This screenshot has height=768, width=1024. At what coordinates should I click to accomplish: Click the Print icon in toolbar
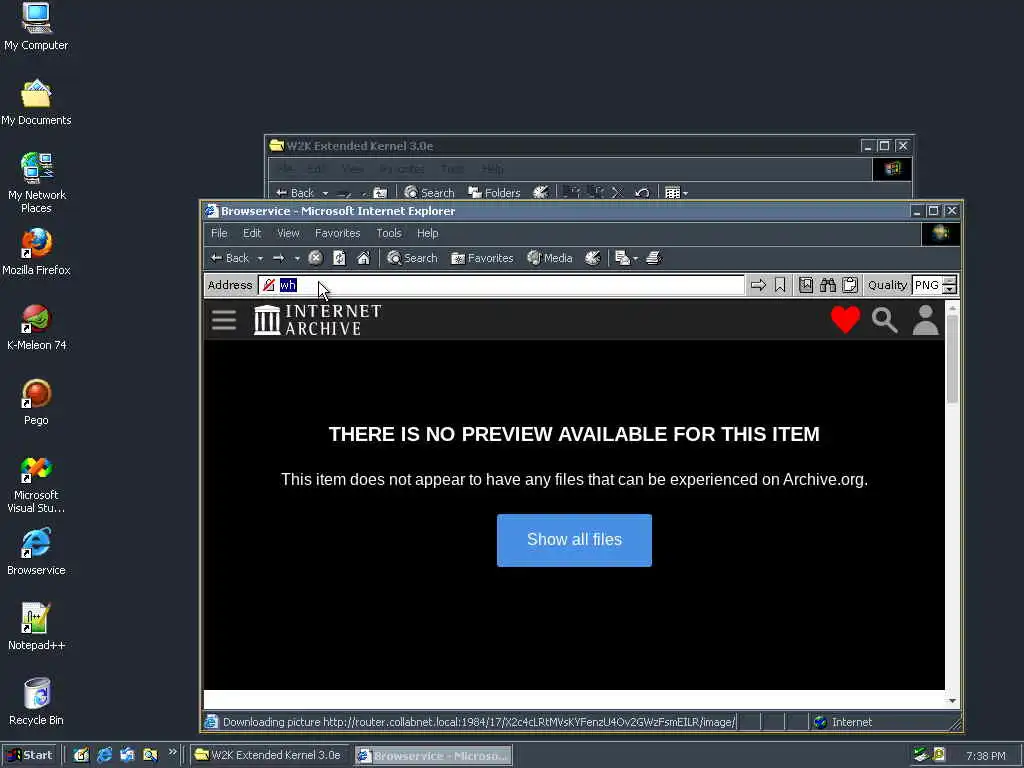[x=654, y=258]
